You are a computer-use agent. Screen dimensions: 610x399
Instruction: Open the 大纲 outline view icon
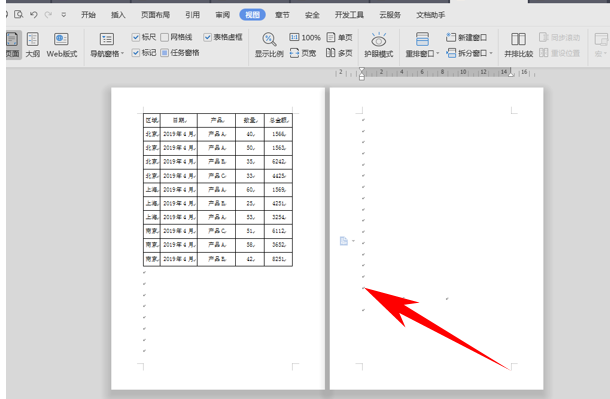[x=33, y=39]
